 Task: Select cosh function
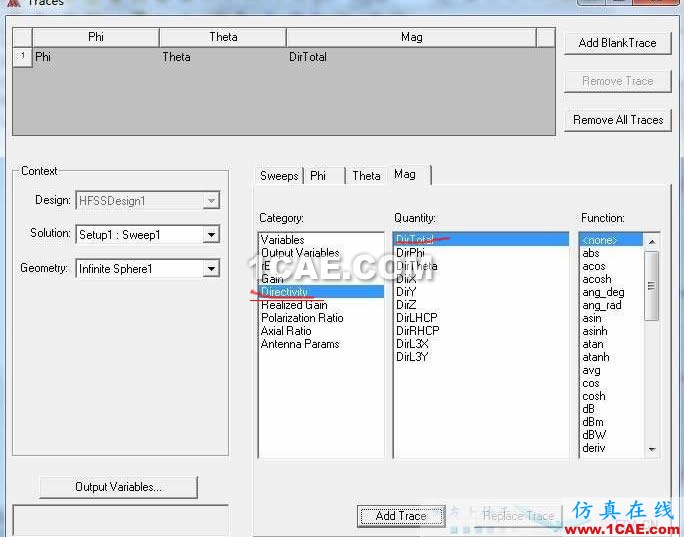pyautogui.click(x=611, y=396)
